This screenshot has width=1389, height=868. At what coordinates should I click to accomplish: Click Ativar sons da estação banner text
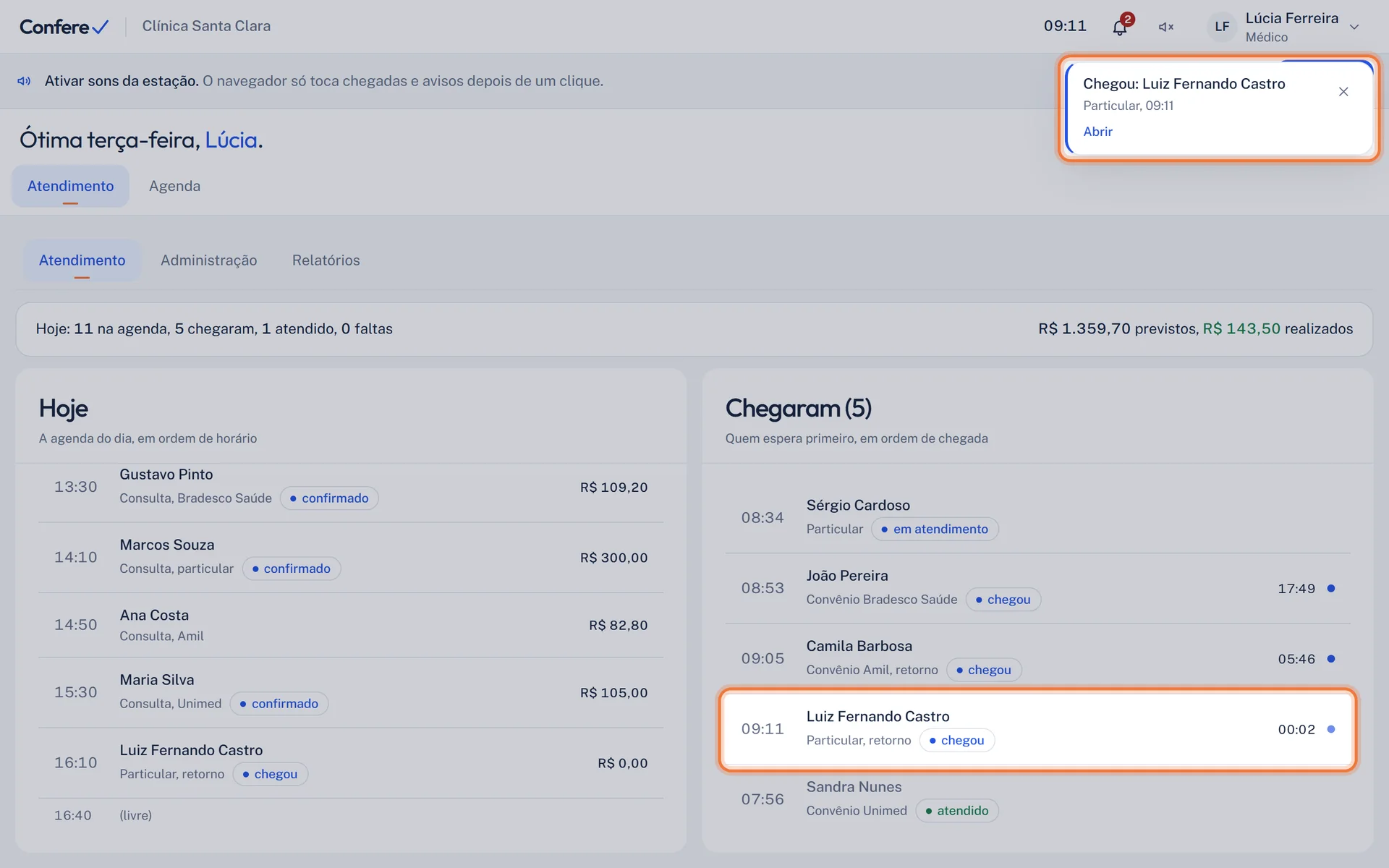coord(122,81)
